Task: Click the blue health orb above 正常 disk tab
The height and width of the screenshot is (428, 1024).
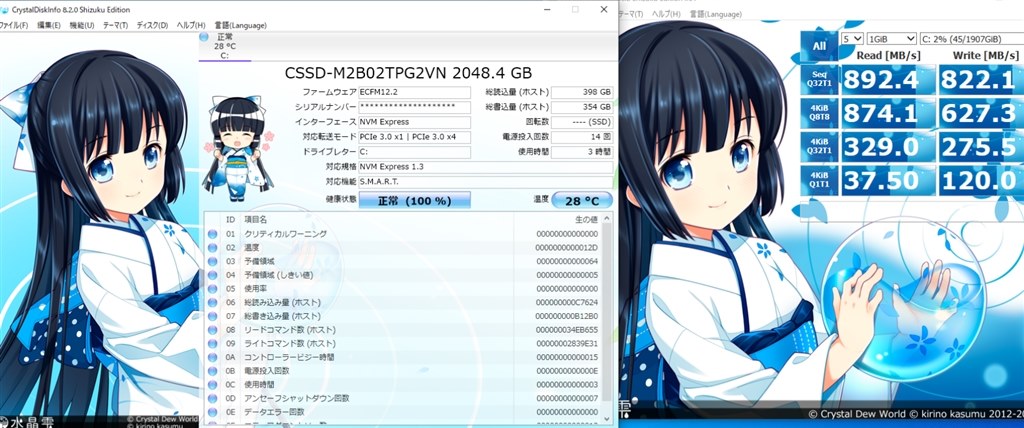Action: point(204,37)
